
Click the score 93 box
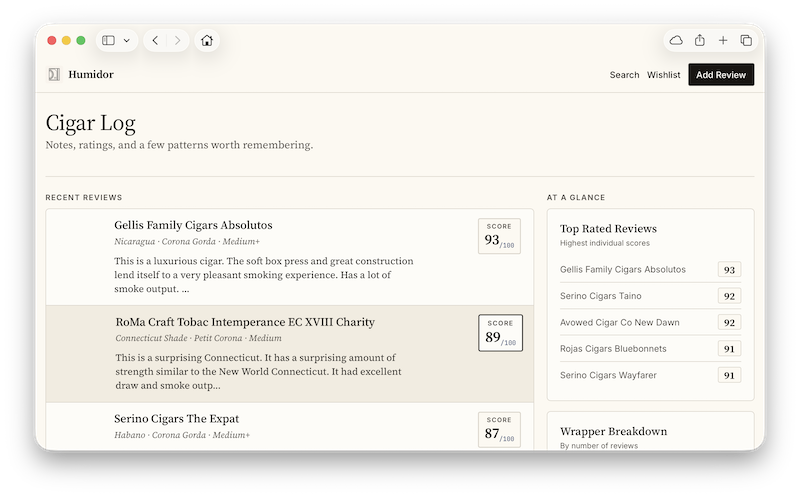(x=499, y=236)
